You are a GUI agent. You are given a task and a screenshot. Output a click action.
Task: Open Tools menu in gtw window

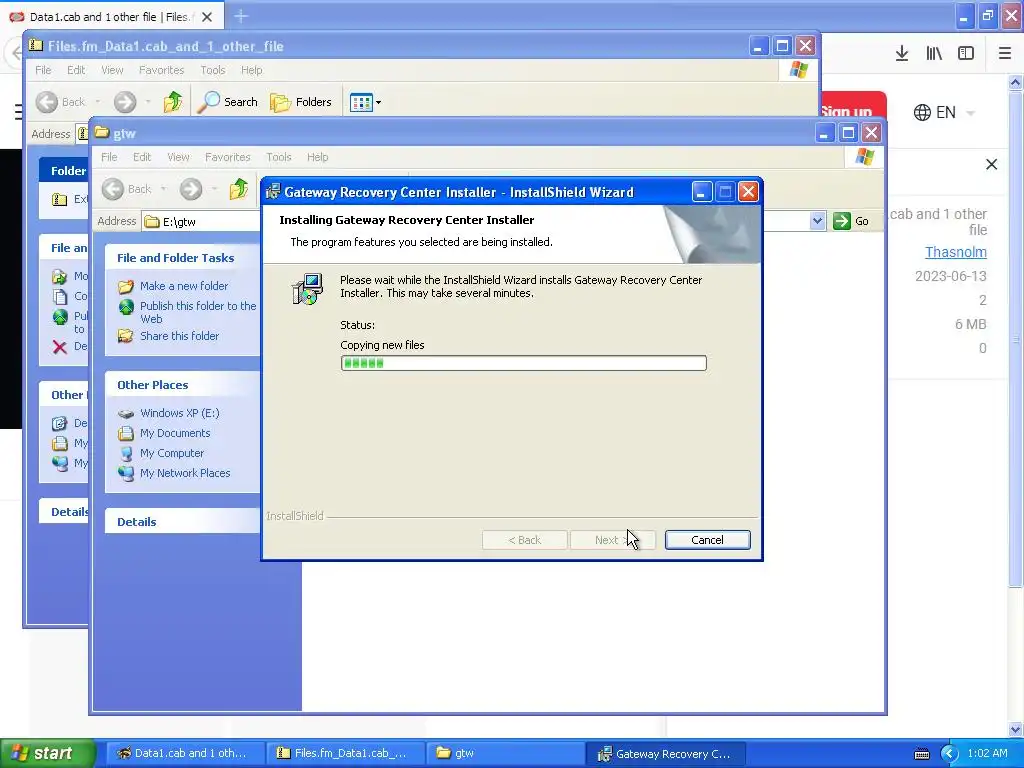278,157
